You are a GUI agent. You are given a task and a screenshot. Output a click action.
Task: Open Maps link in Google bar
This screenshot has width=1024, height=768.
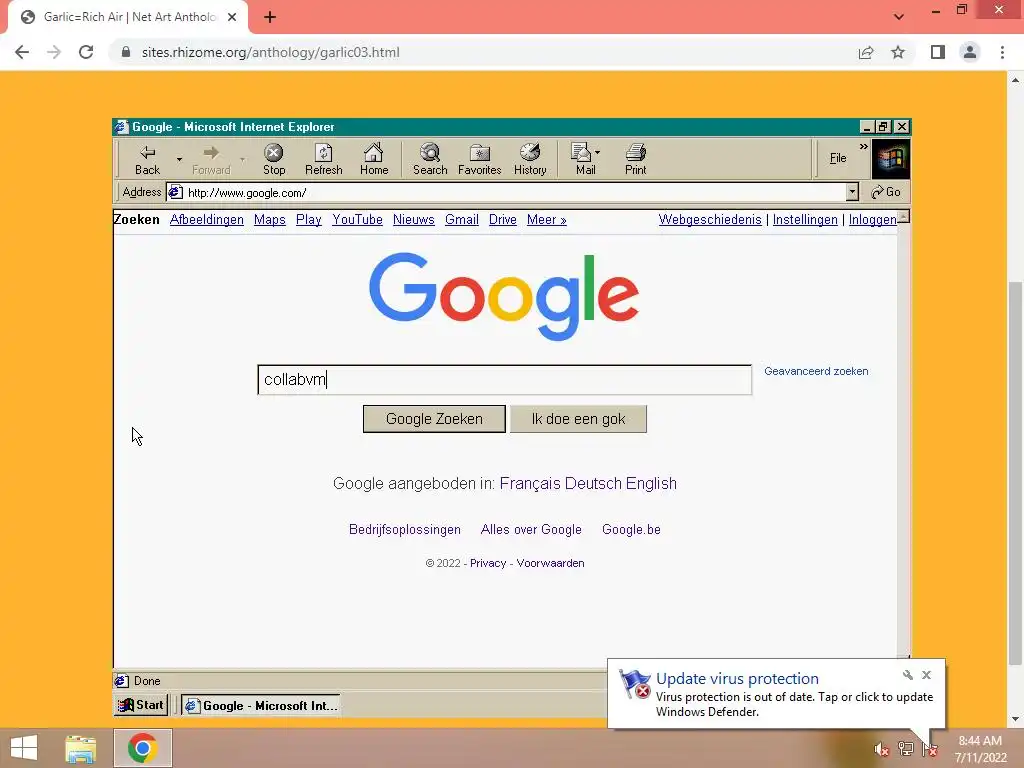point(270,220)
